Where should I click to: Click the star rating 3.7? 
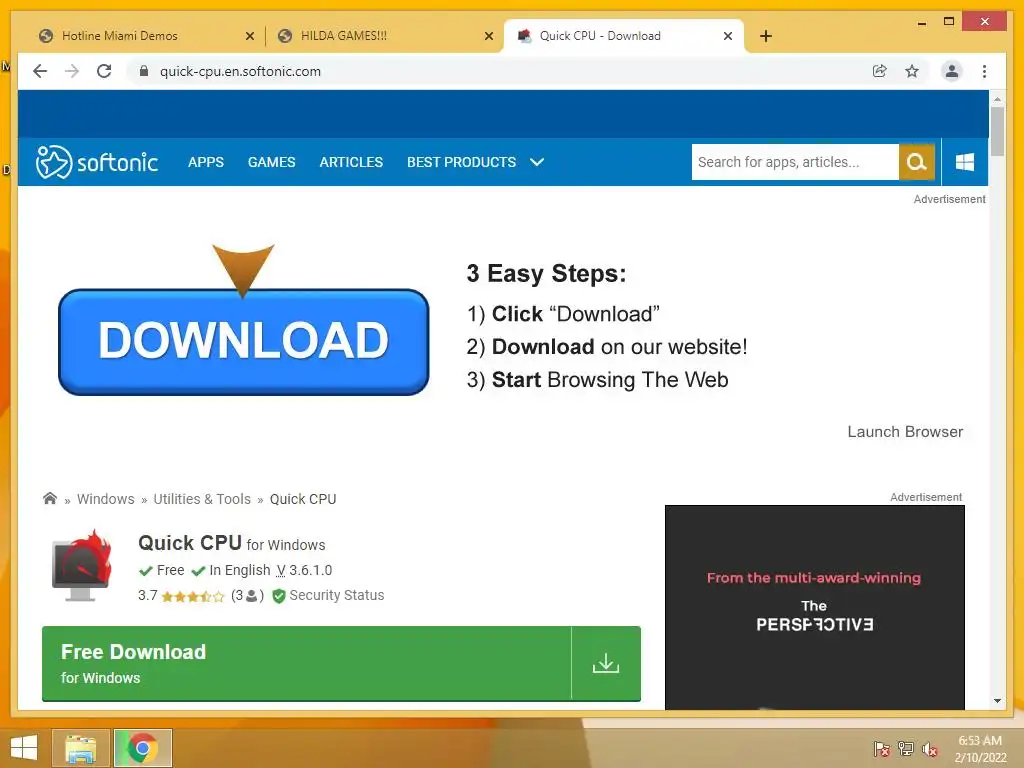[181, 596]
